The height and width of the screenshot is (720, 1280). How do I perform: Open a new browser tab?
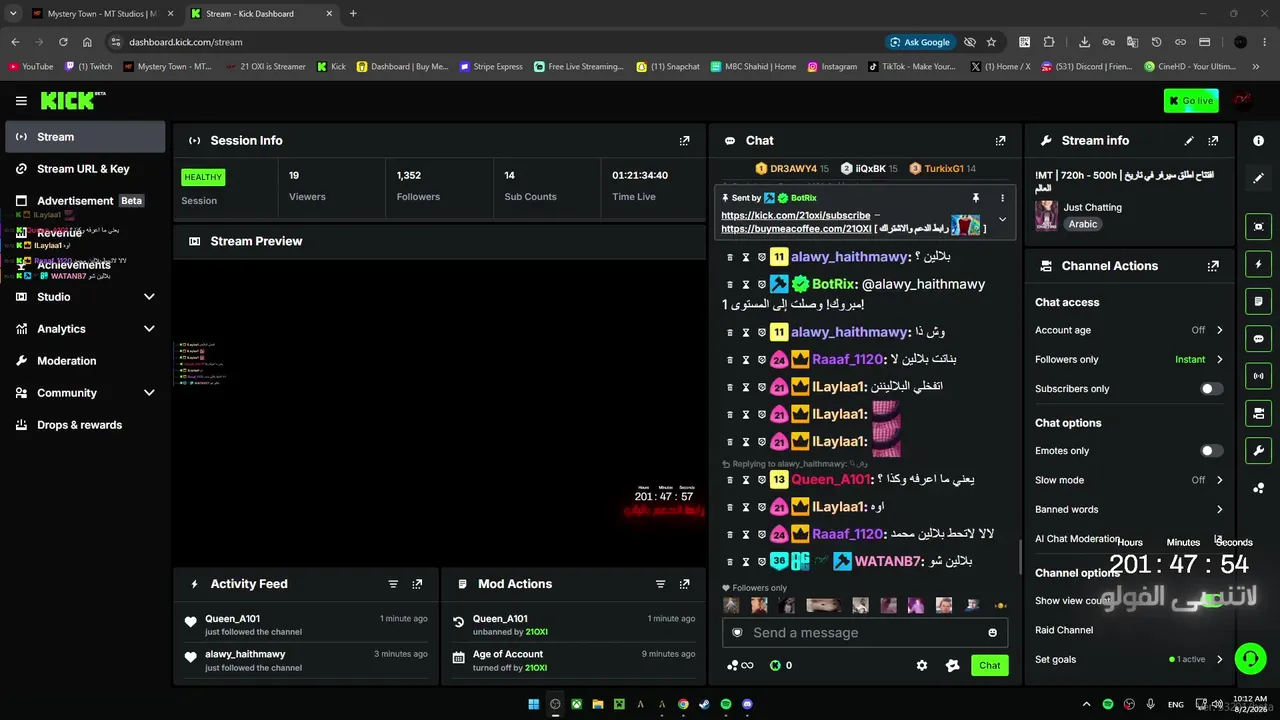(x=353, y=14)
